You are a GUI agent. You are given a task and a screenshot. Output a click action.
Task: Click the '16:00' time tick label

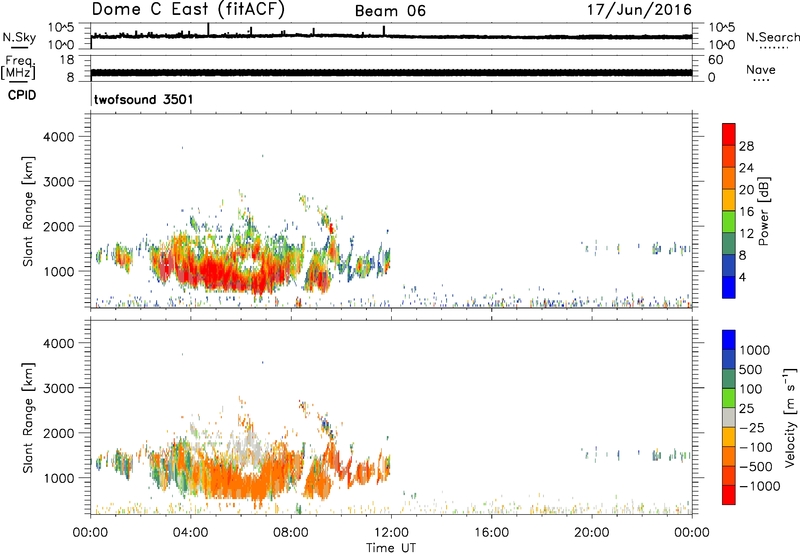pos(491,533)
